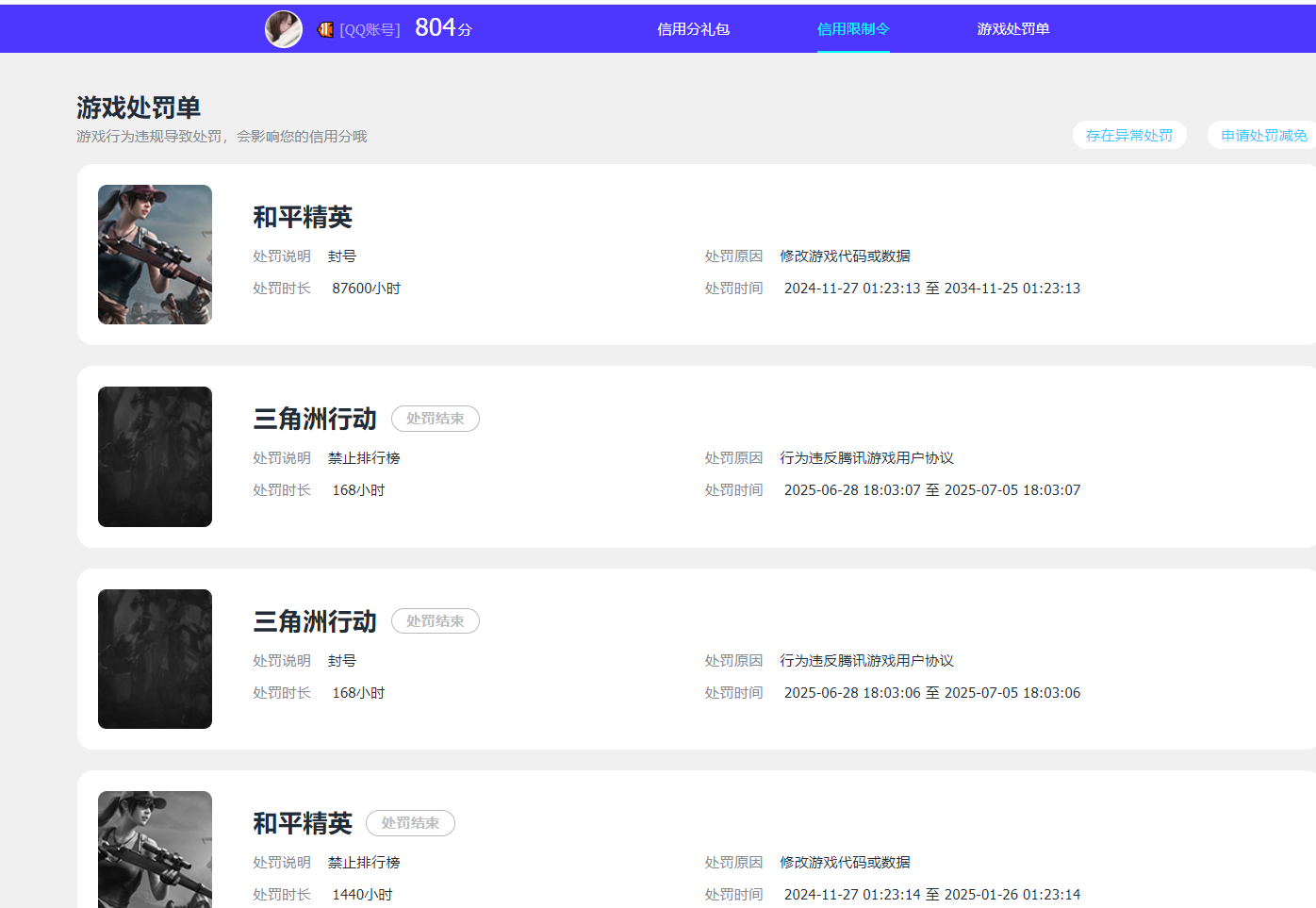Click the 存在异常处罚 button

pyautogui.click(x=1129, y=134)
